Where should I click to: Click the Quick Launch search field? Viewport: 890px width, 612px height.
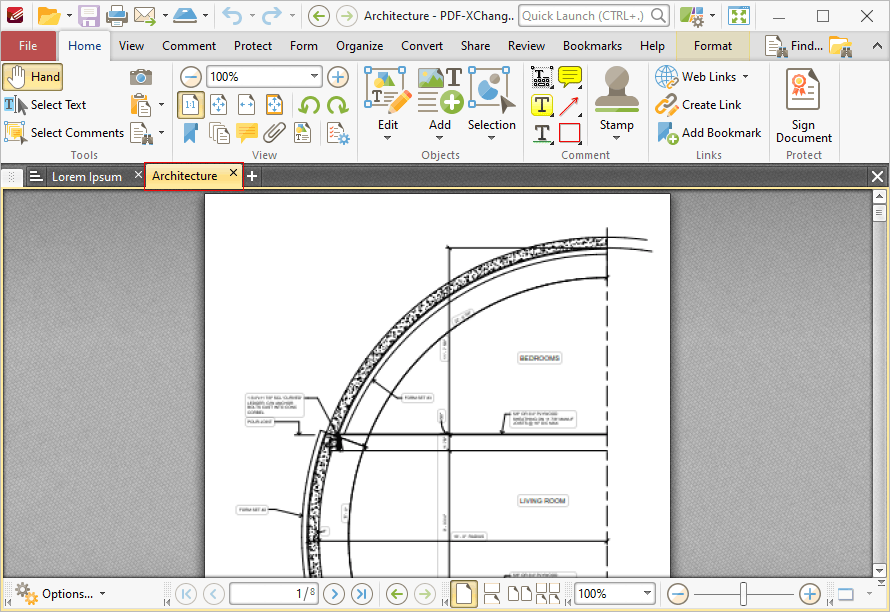(594, 16)
